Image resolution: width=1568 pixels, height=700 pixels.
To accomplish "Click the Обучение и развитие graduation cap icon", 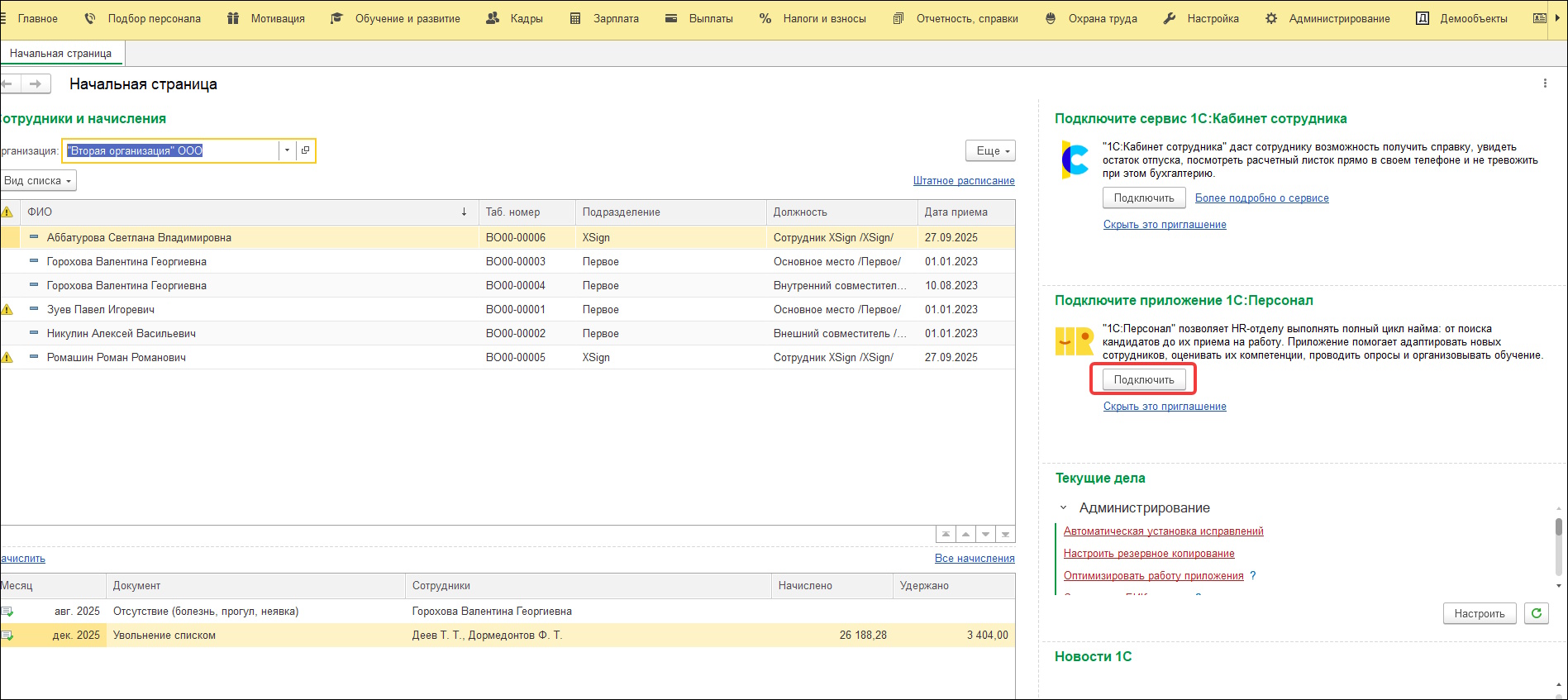I will coord(336,18).
